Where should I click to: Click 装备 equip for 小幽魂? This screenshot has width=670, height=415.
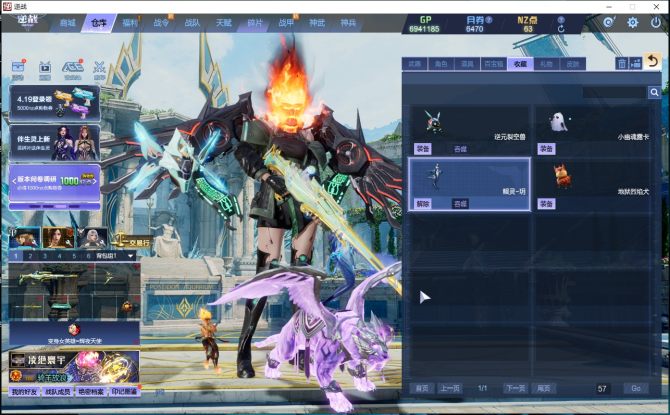pos(546,149)
